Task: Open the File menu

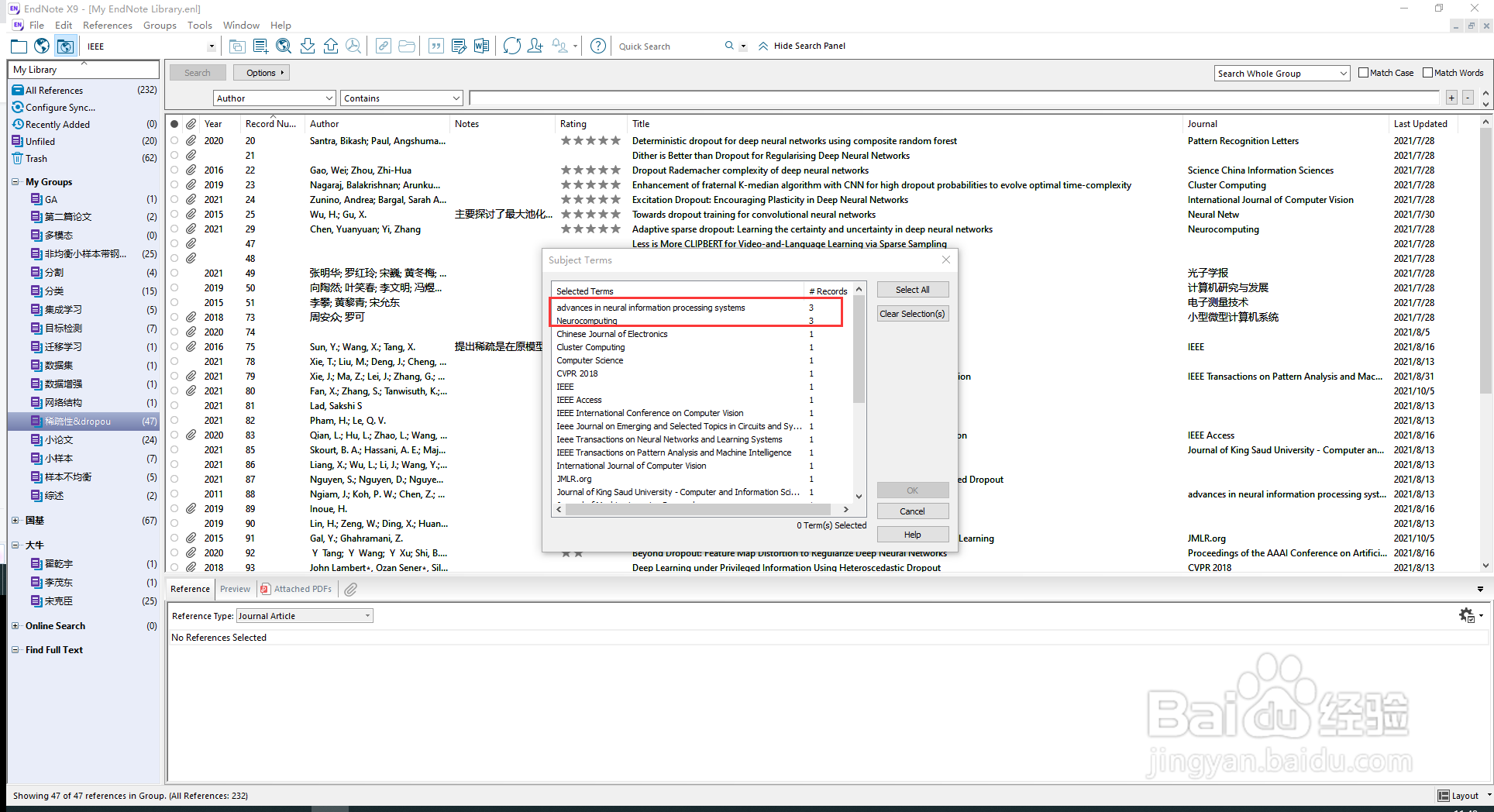Action: [x=36, y=26]
